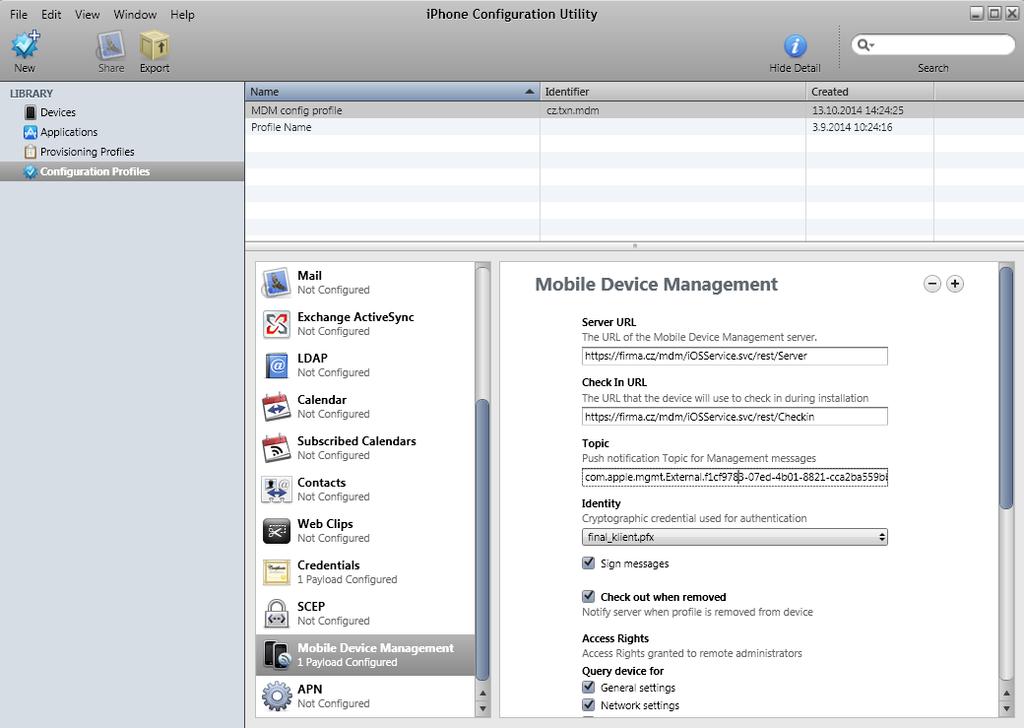Open the Mobile Device Management payload icon
The height and width of the screenshot is (728, 1024).
click(x=276, y=655)
